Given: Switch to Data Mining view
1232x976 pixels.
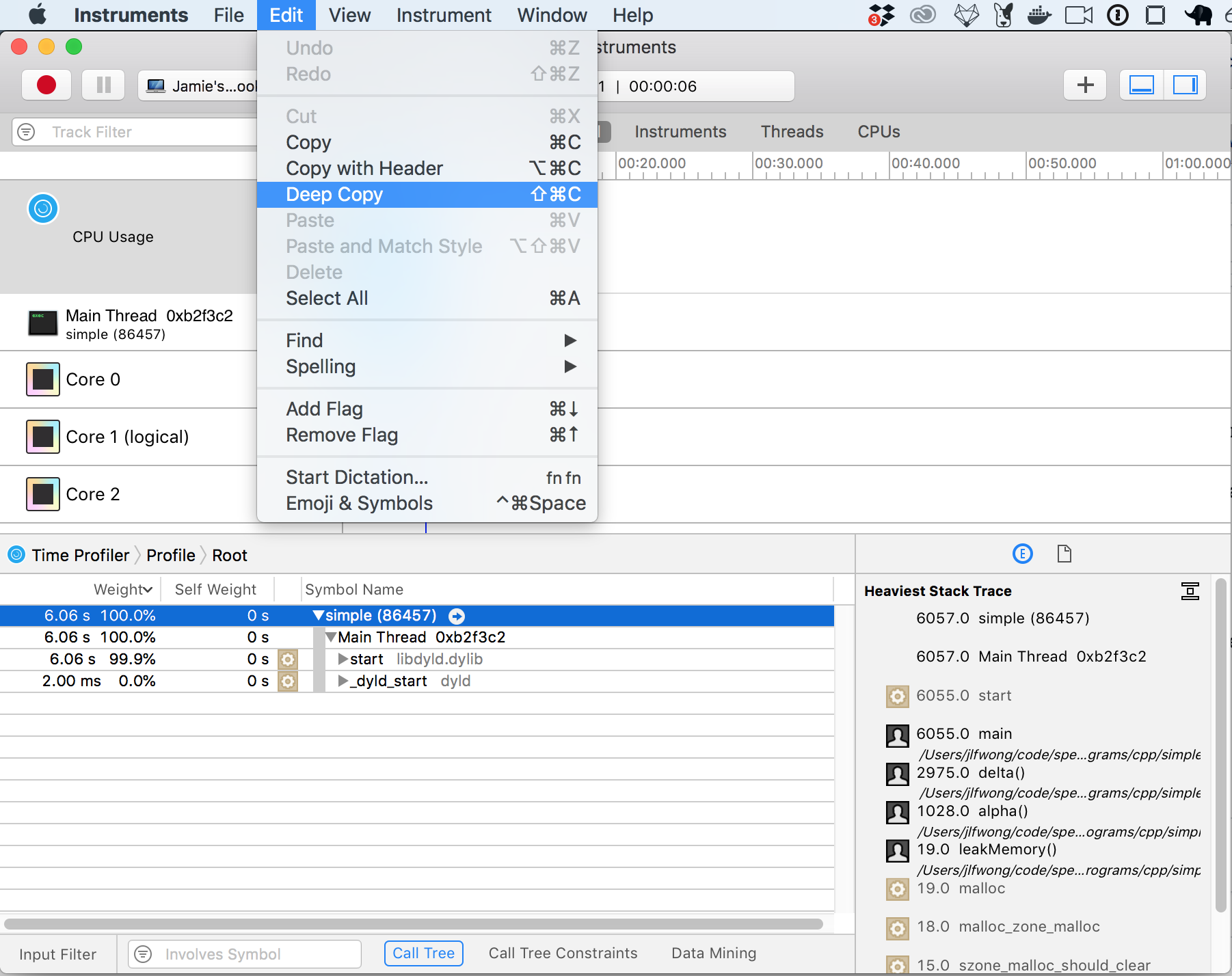Looking at the screenshot, I should point(713,952).
